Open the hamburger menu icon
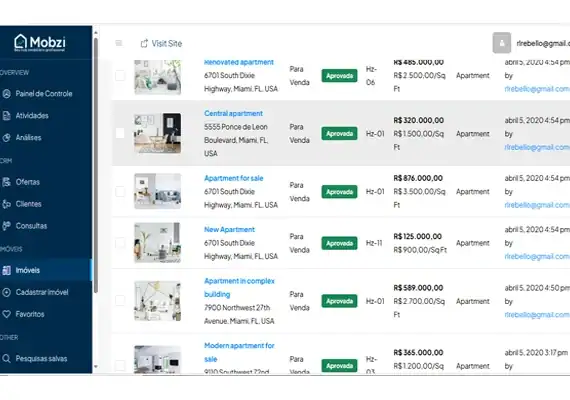 (119, 43)
